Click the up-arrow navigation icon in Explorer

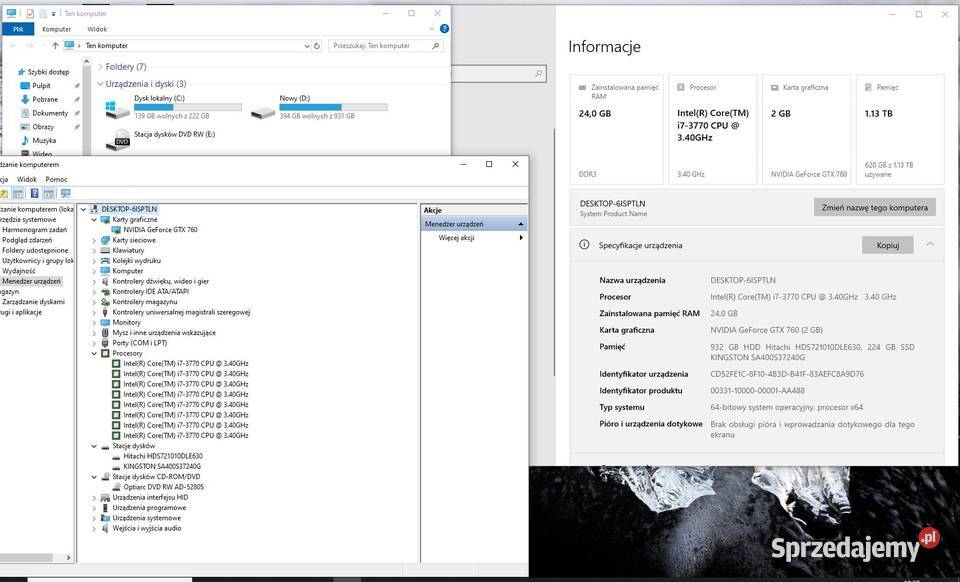(x=55, y=46)
